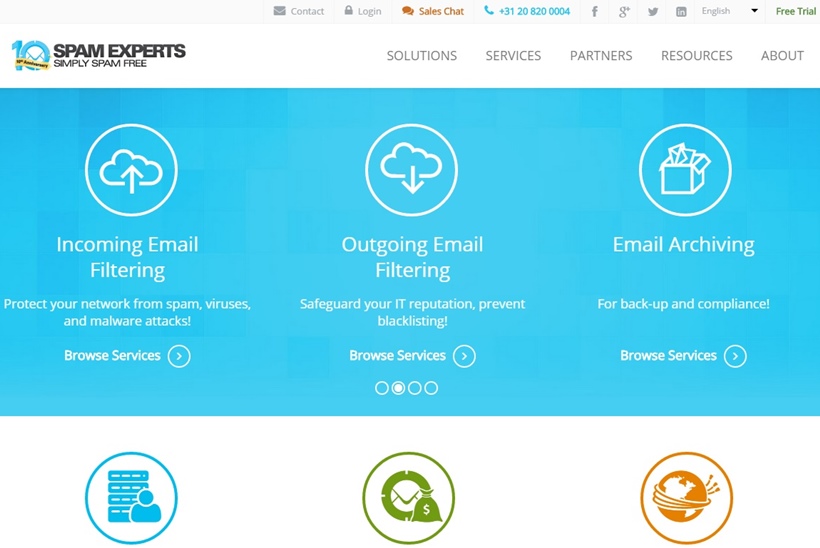This screenshot has height=548, width=820.
Task: Click the Free Trial link
Action: click(x=796, y=11)
